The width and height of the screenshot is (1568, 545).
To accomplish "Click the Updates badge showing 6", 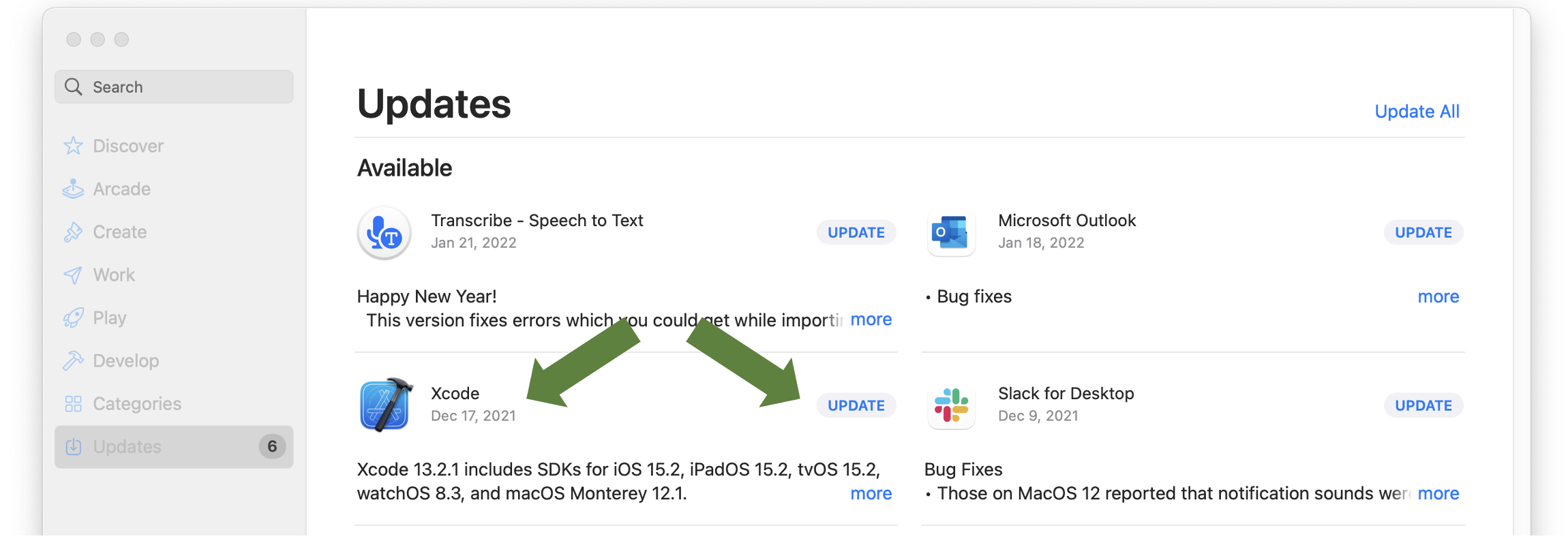I will [272, 446].
